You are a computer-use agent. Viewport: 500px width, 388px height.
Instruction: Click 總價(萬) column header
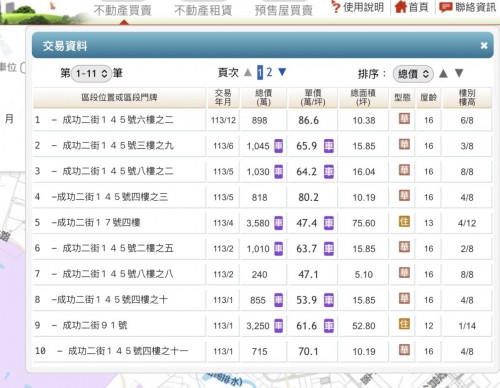coord(263,97)
